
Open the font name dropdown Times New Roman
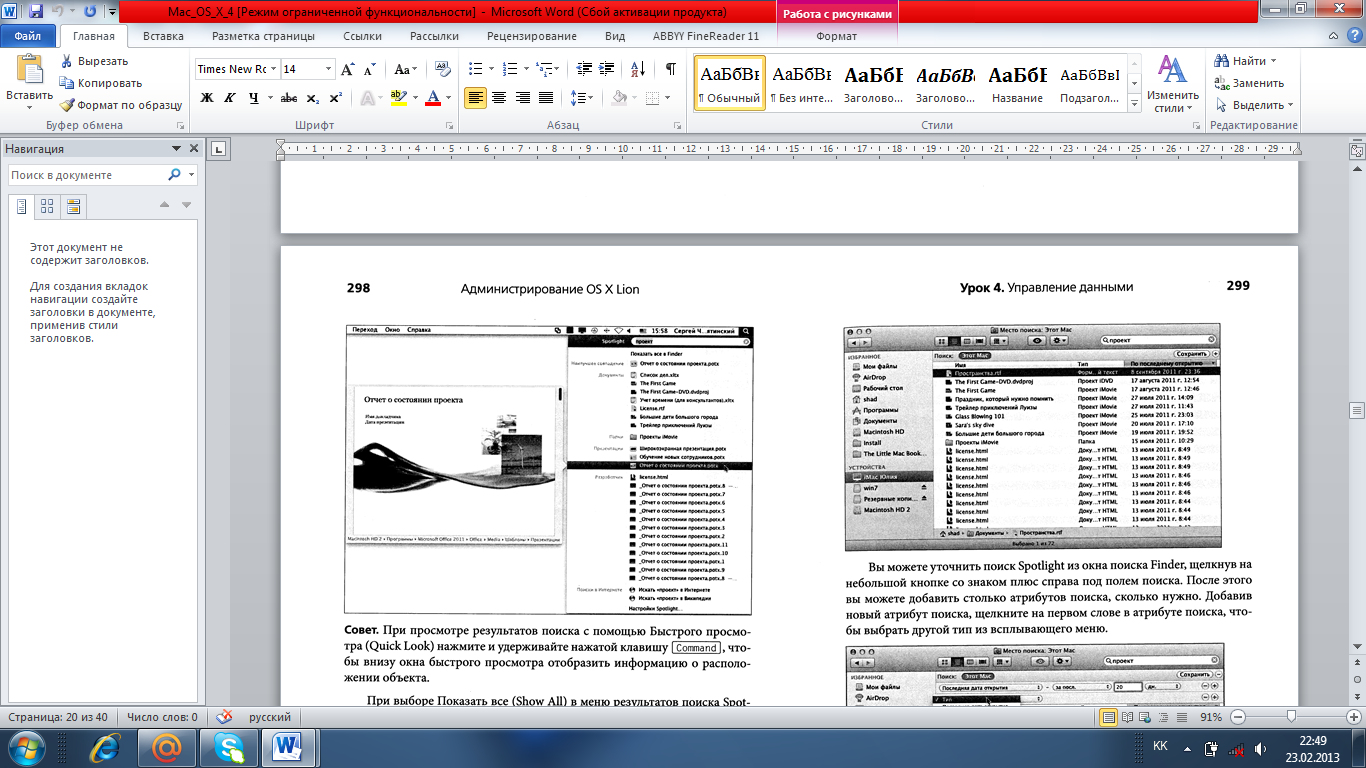273,69
